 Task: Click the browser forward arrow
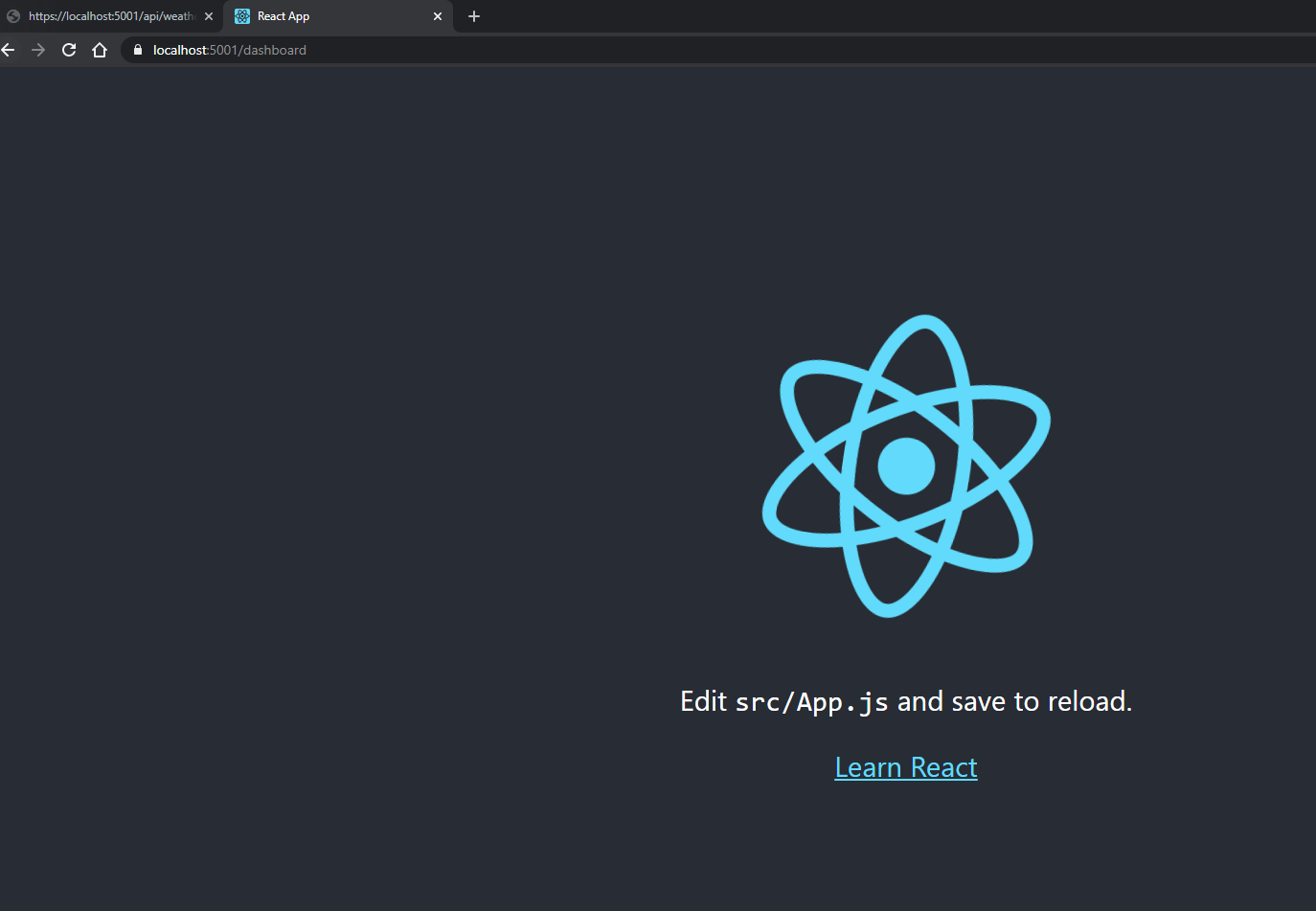(38, 50)
